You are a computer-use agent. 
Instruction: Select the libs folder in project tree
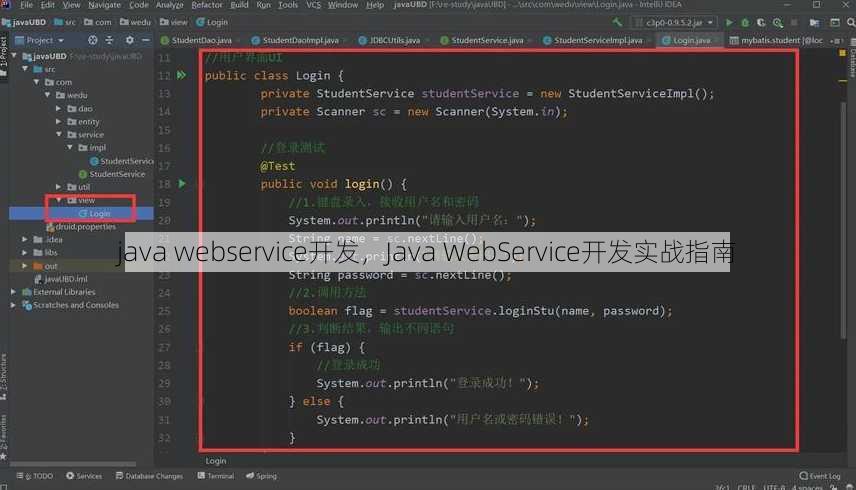click(x=45, y=253)
